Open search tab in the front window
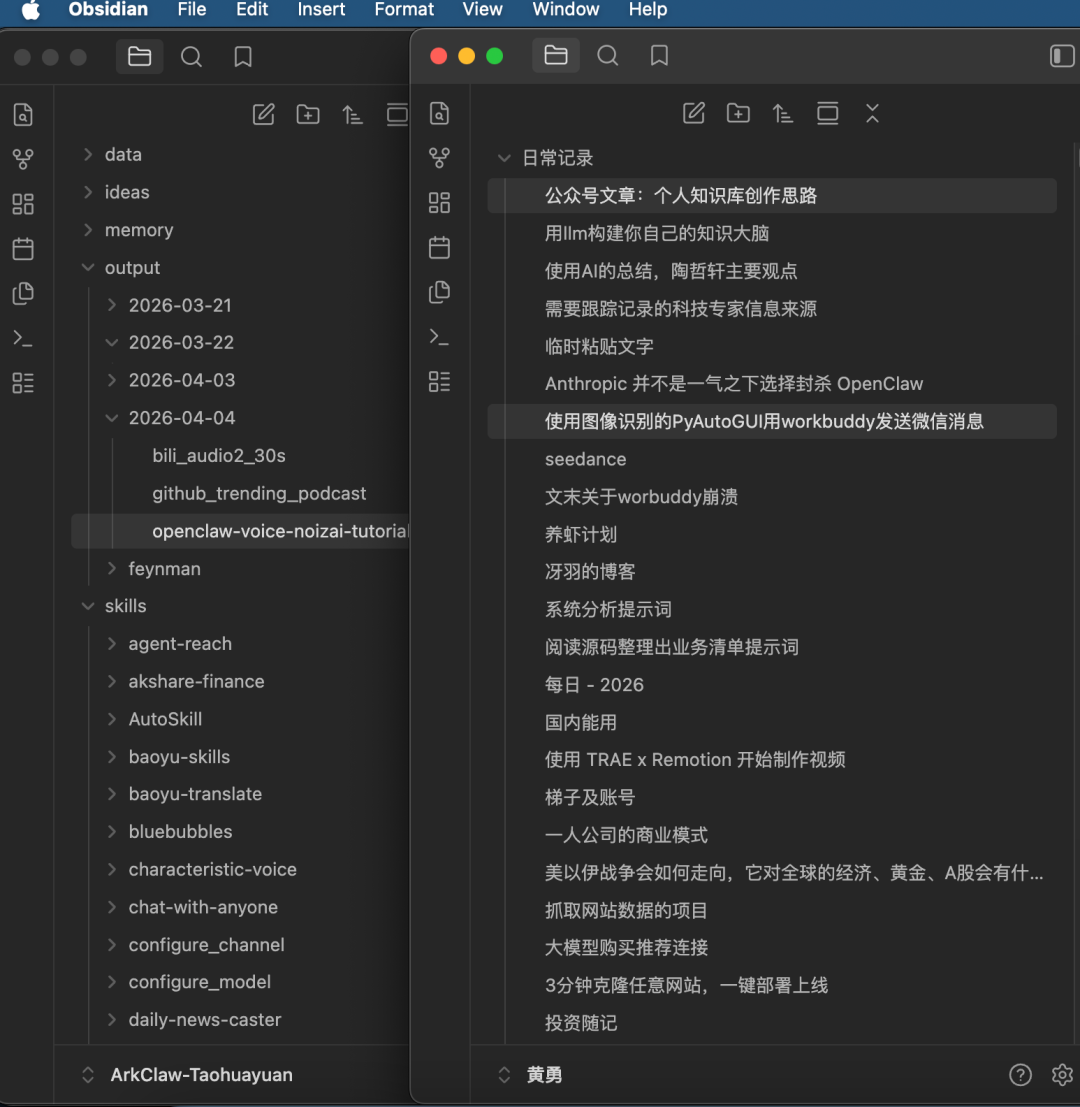Viewport: 1080px width, 1107px height. [607, 55]
